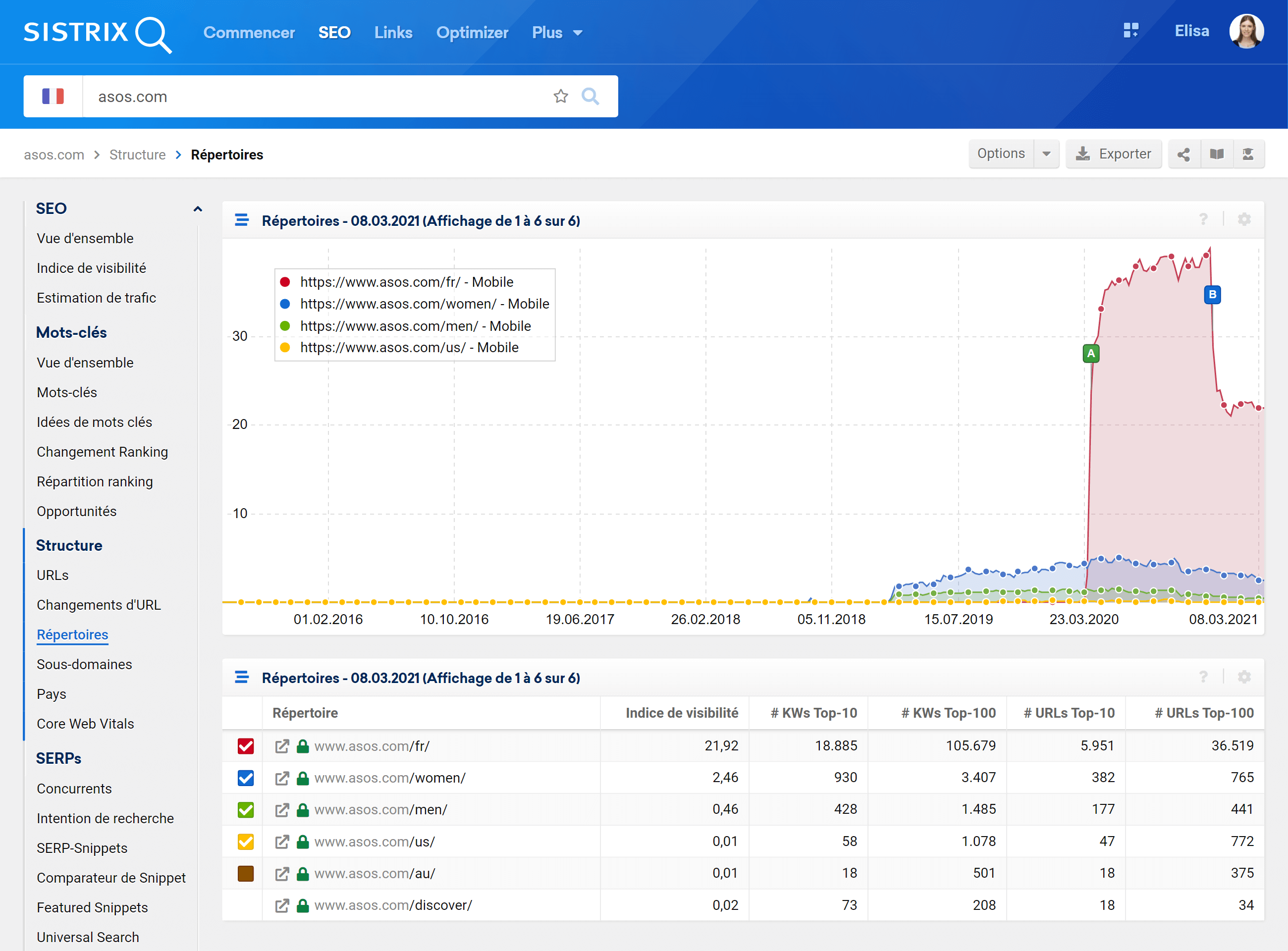The height and width of the screenshot is (951, 1288).
Task: Click Elisa's profile avatar
Action: click(x=1246, y=31)
